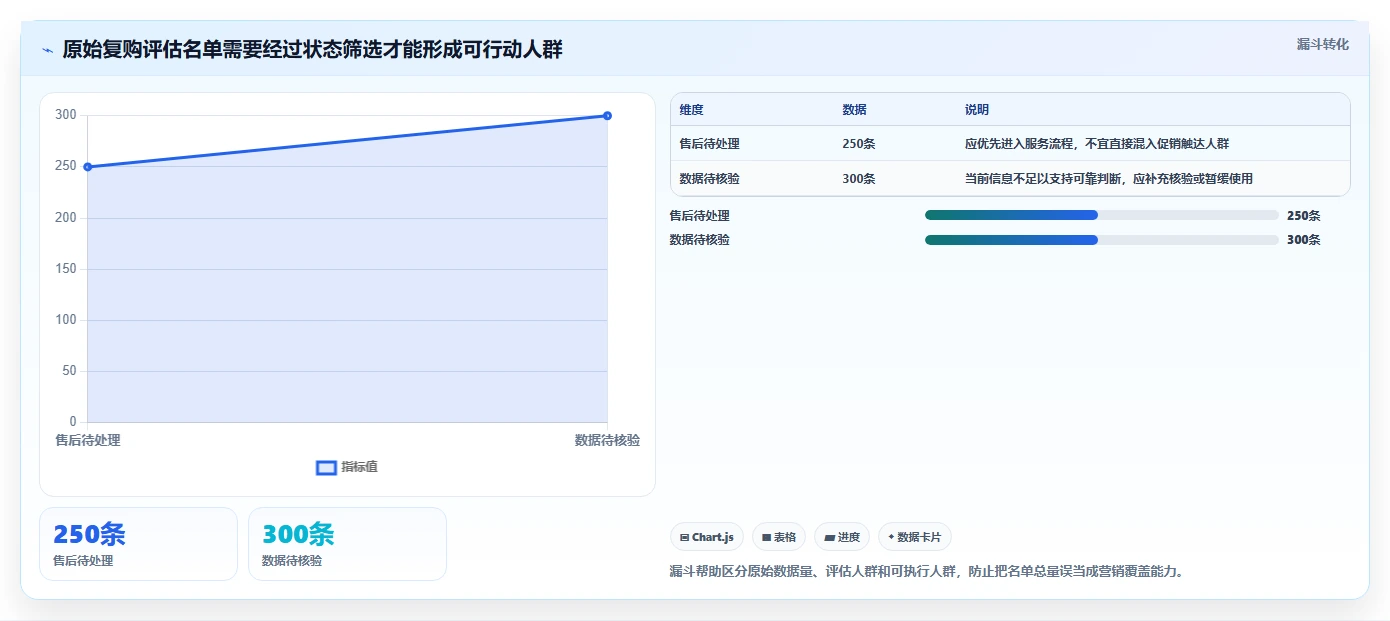Screen dimensions: 1390x621
Task: Click the 售后待处理 progress bar
Action: click(1102, 215)
